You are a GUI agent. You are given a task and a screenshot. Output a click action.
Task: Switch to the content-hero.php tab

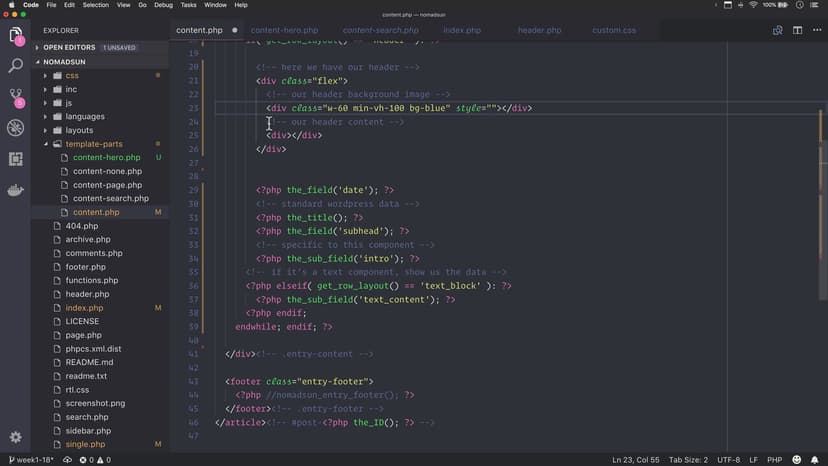click(x=284, y=30)
